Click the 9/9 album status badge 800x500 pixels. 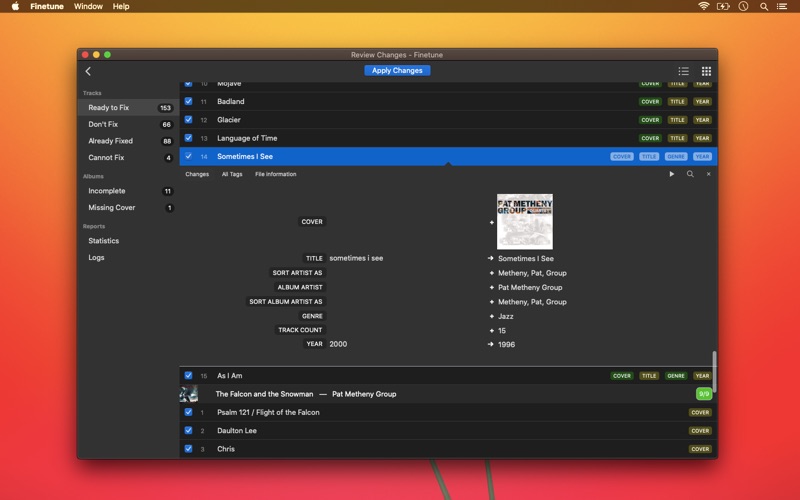pos(704,394)
